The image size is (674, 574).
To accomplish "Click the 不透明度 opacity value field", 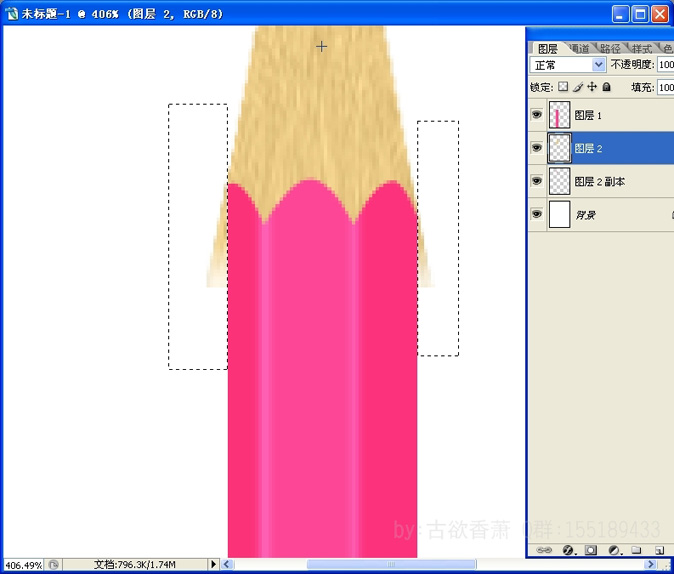I will pos(665,65).
